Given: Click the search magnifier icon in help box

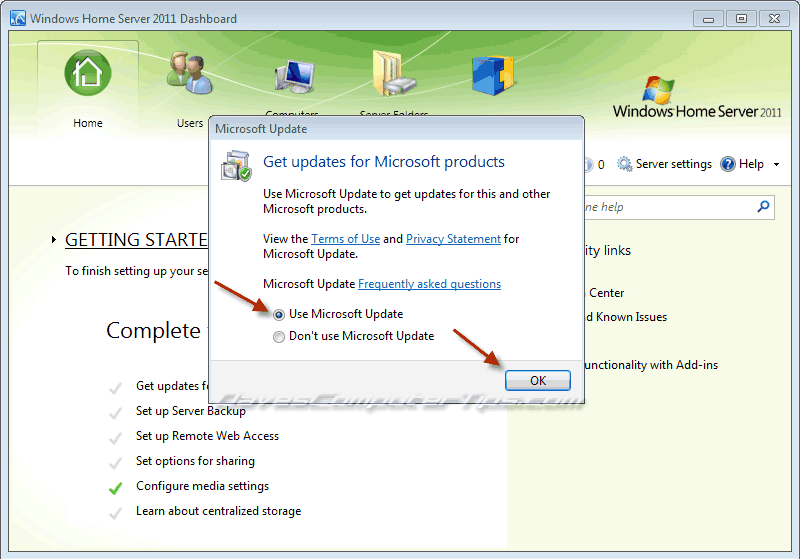Looking at the screenshot, I should tap(763, 207).
